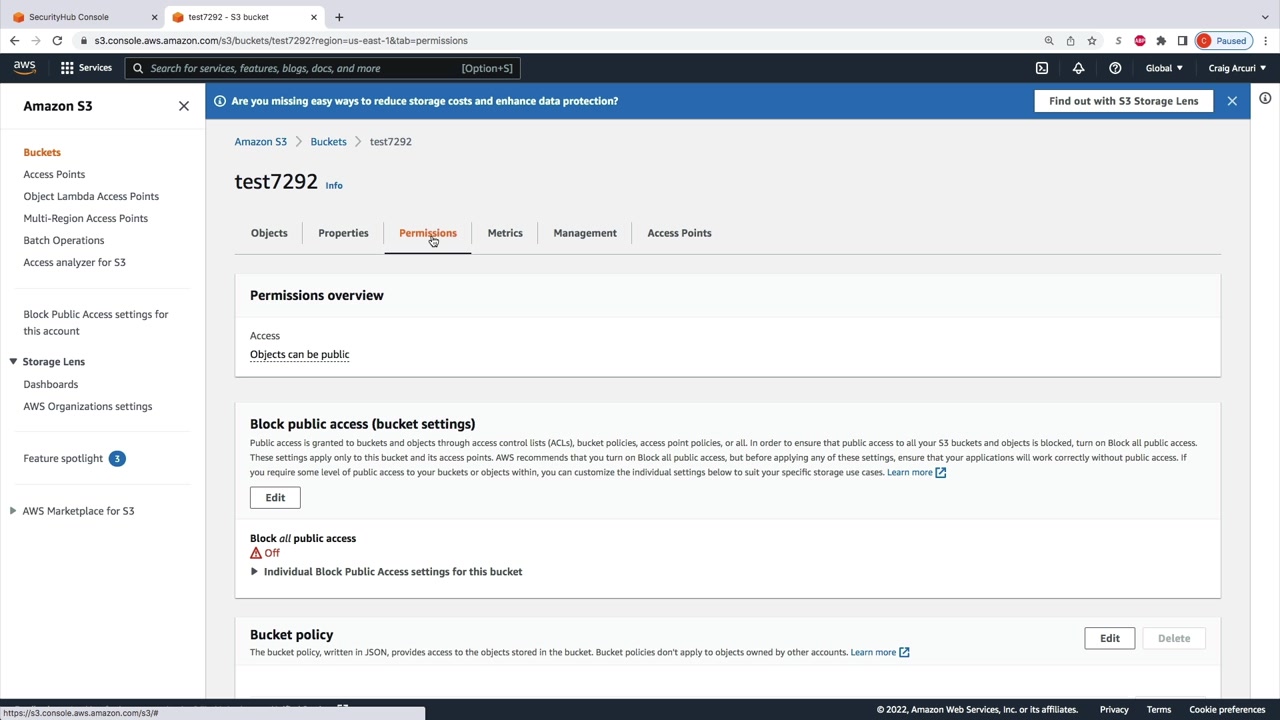The height and width of the screenshot is (720, 1280).
Task: Dismiss the S3 Storage Lens banner
Action: 1232,101
